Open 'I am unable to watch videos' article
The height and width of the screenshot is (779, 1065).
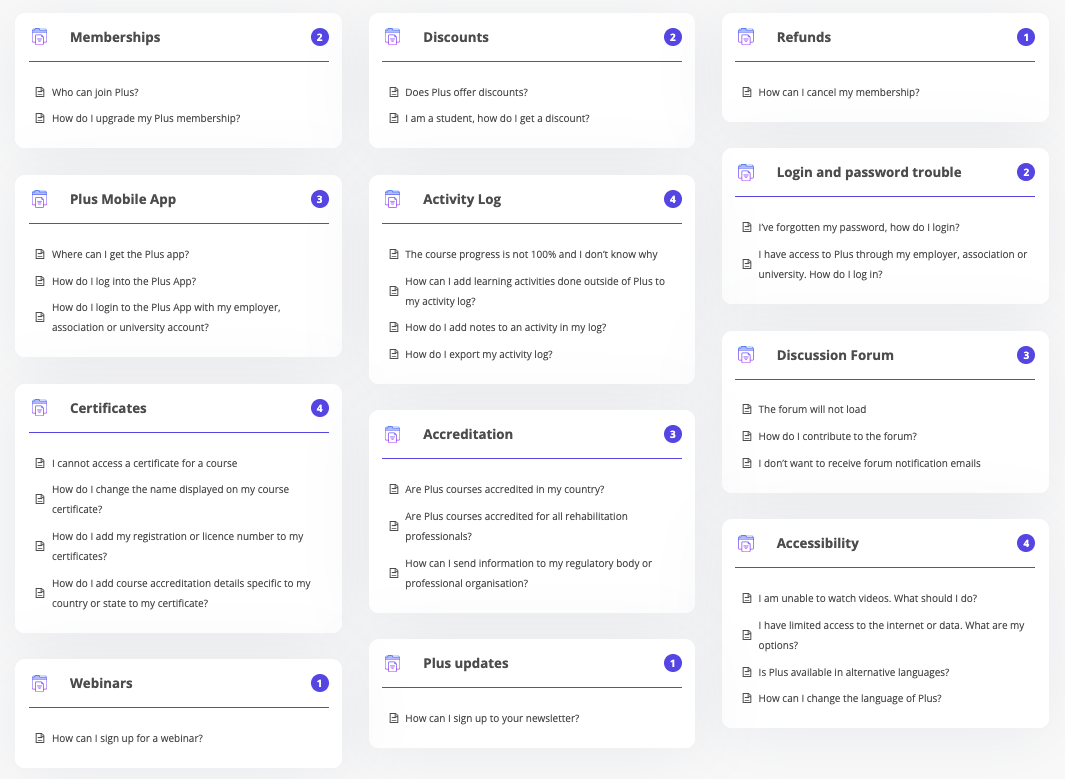tap(867, 598)
